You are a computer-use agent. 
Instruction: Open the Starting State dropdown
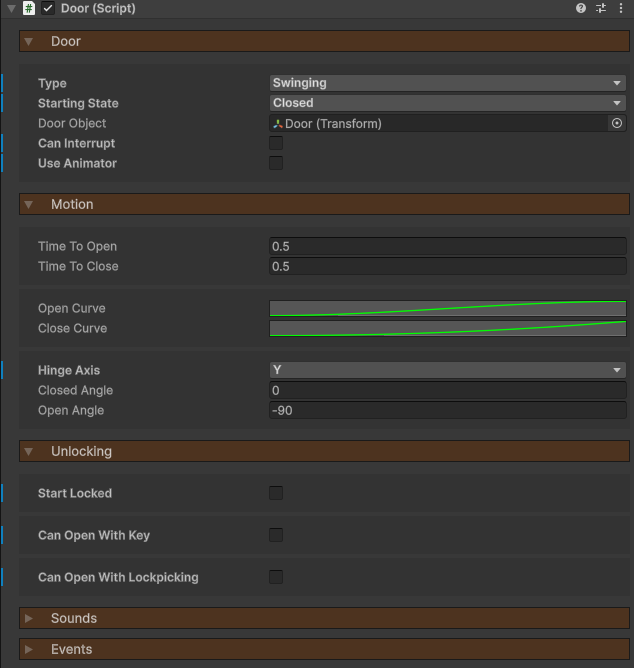tap(447, 103)
